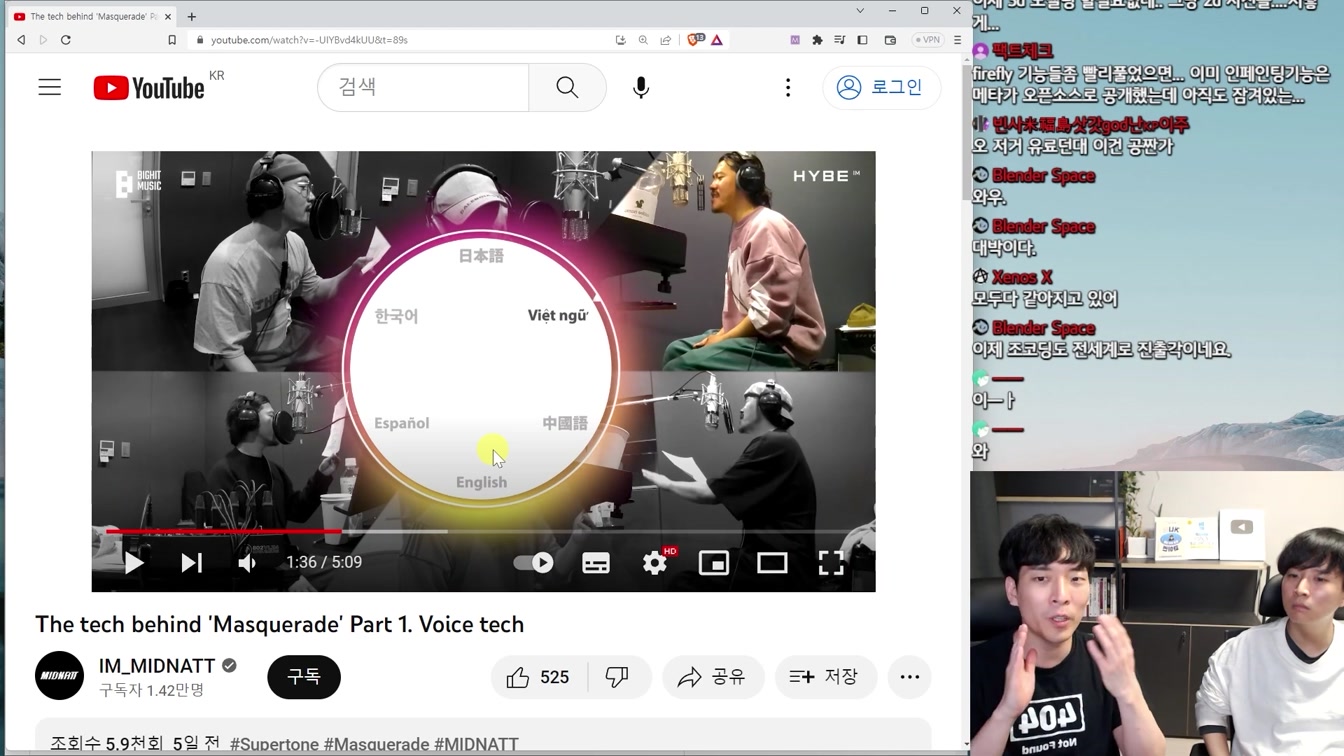Screen dimensions: 1344x756
Task: Click the #MIDNATT hashtag link
Action: coord(476,745)
